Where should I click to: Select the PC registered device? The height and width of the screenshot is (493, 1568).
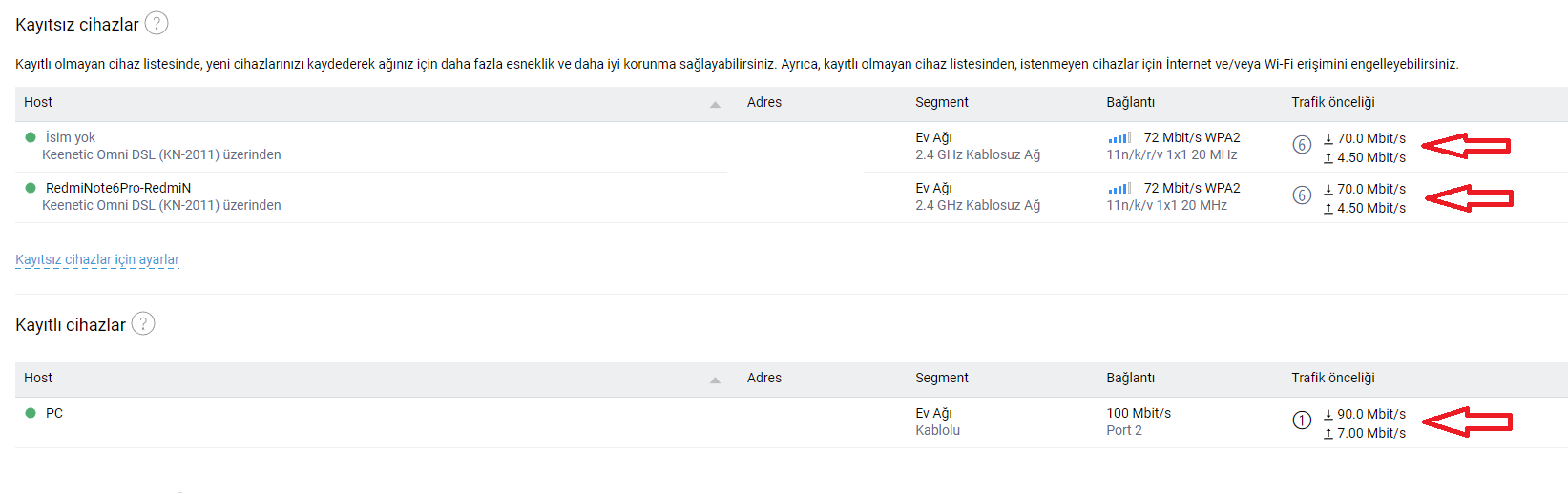54,413
